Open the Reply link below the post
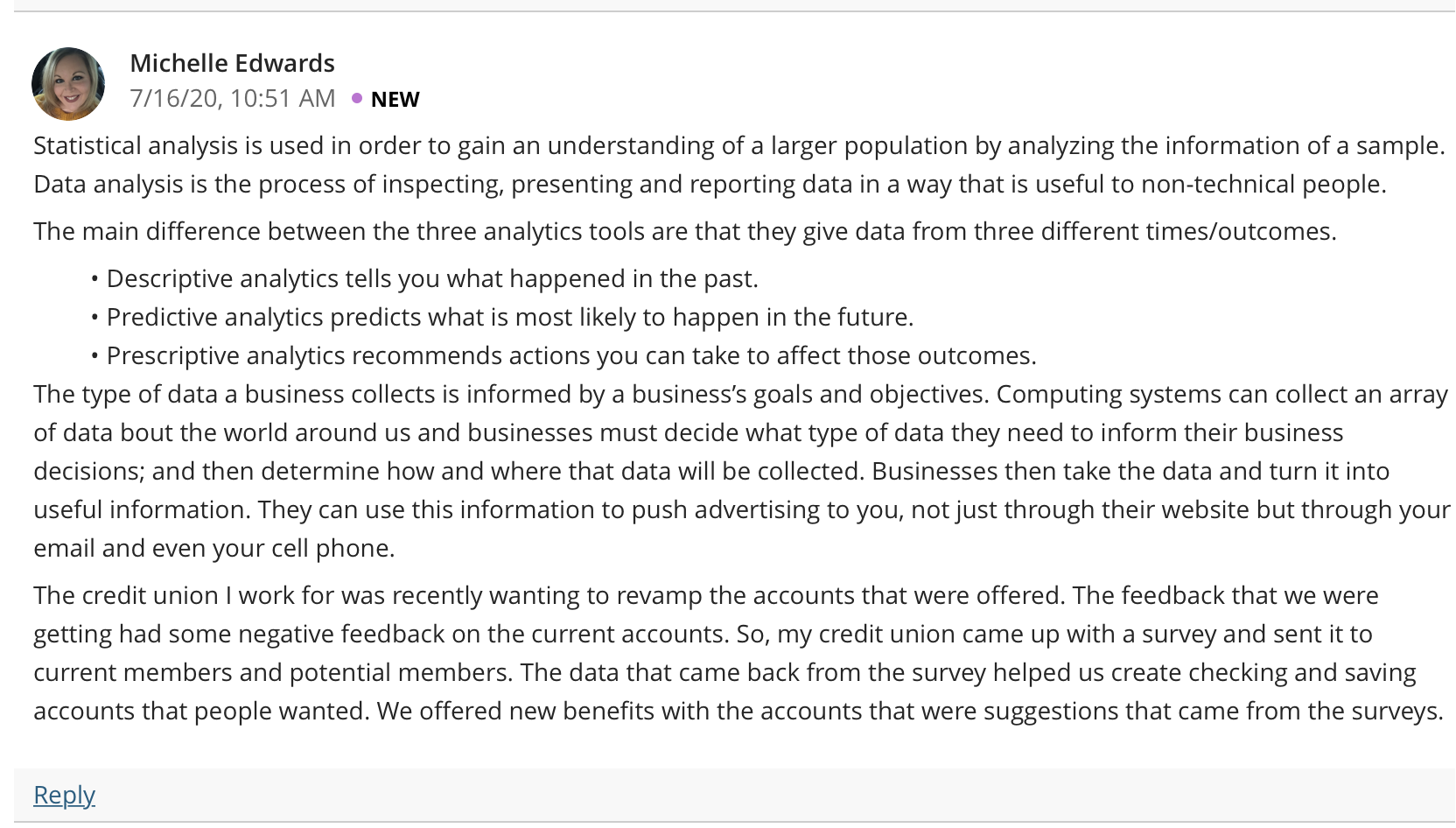The image size is (1456, 828). pyautogui.click(x=64, y=794)
